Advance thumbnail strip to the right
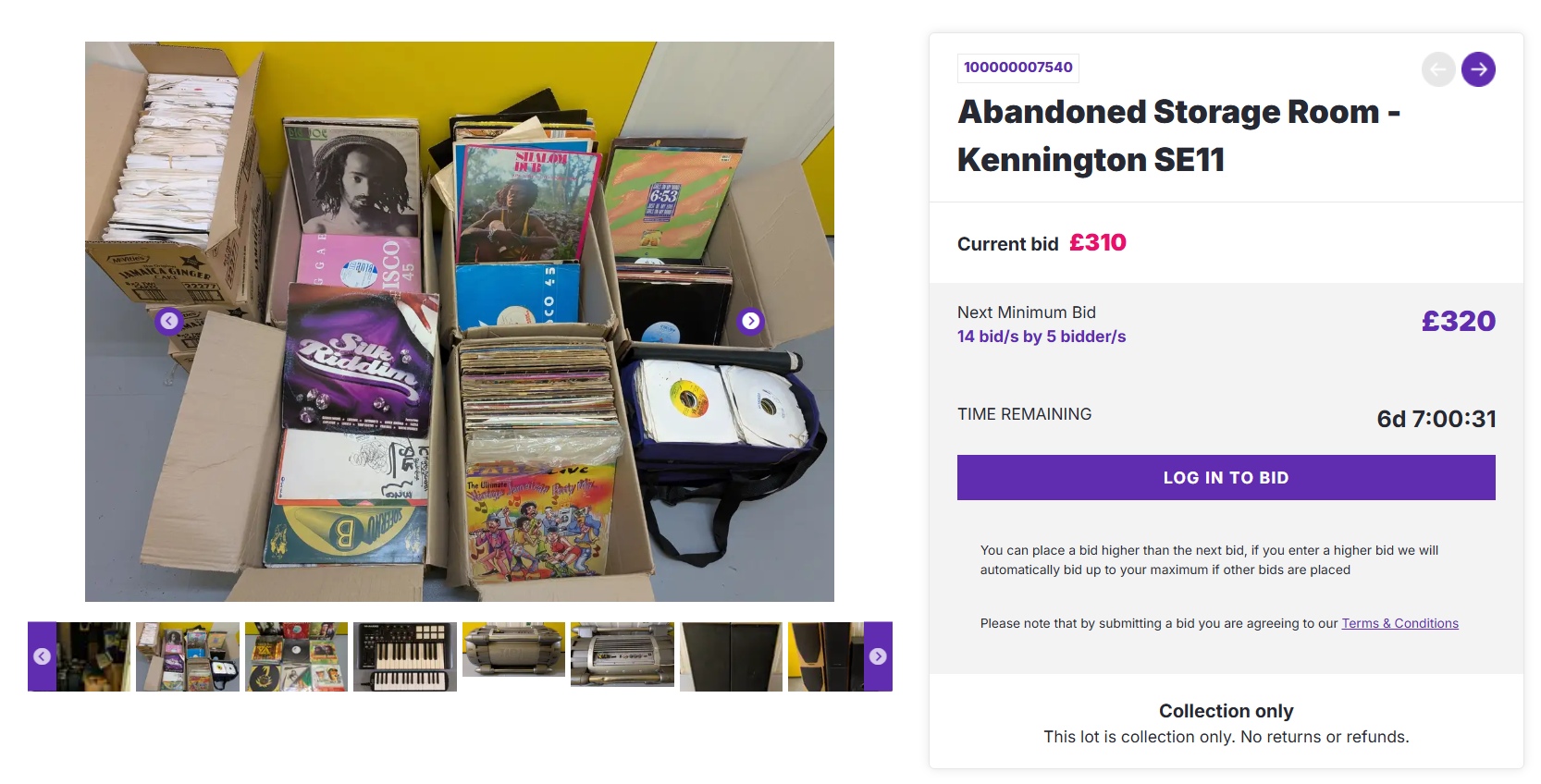 coord(878,656)
